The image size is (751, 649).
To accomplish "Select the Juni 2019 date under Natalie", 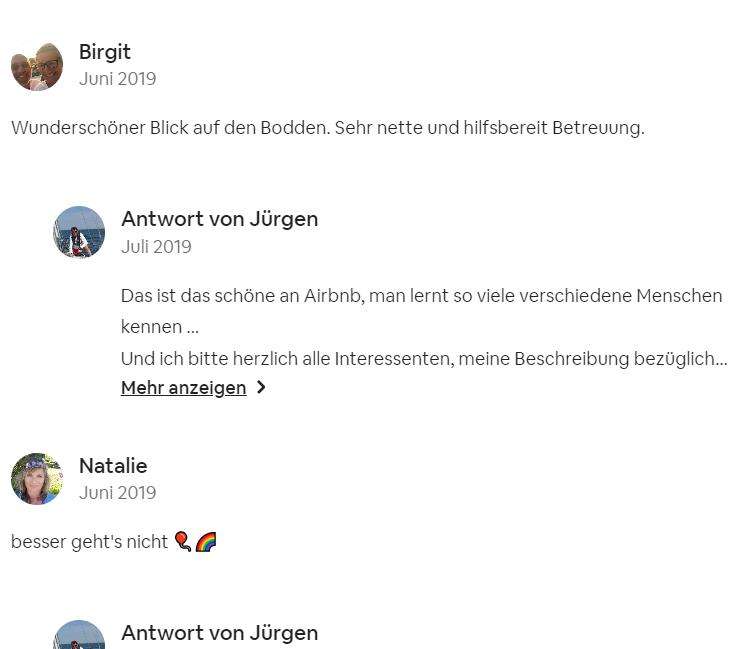I will pos(117,493).
